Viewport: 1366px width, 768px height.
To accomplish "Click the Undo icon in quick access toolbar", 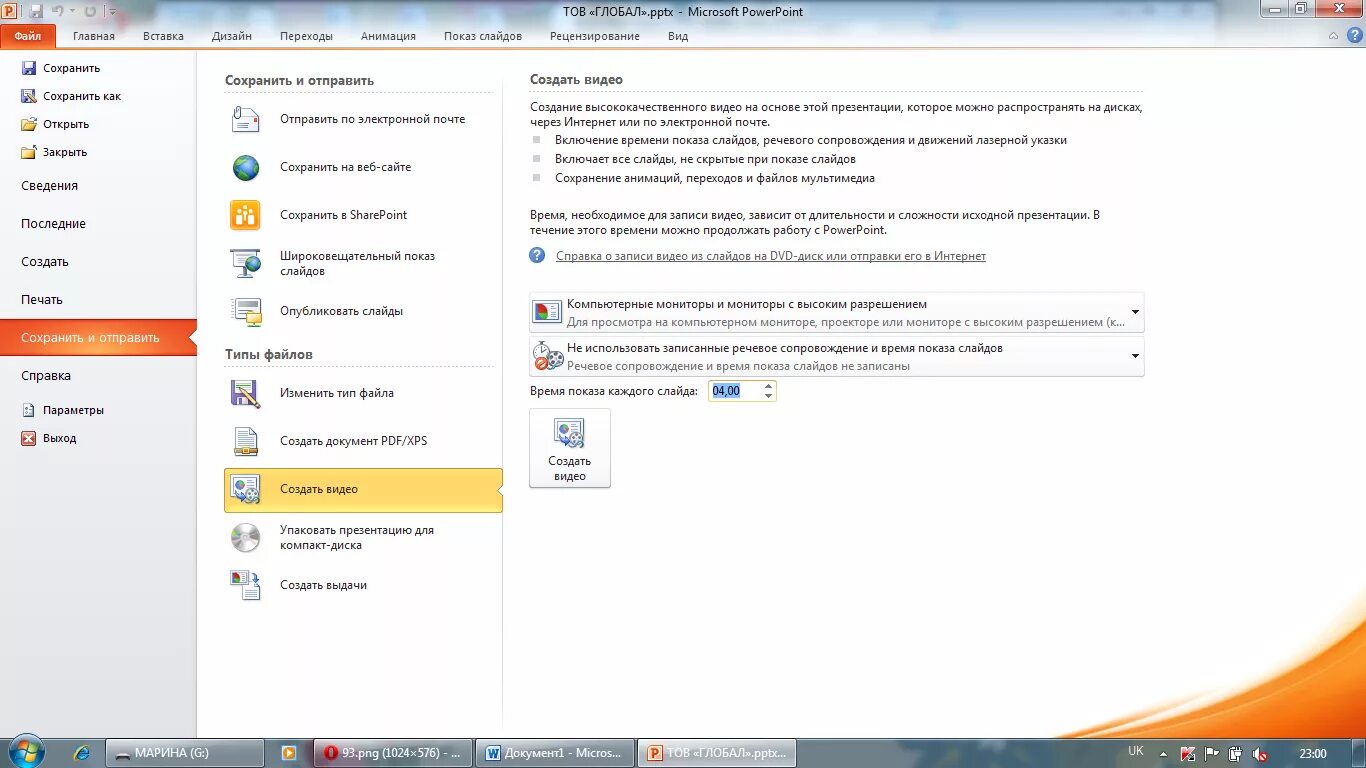I will click(x=59, y=11).
